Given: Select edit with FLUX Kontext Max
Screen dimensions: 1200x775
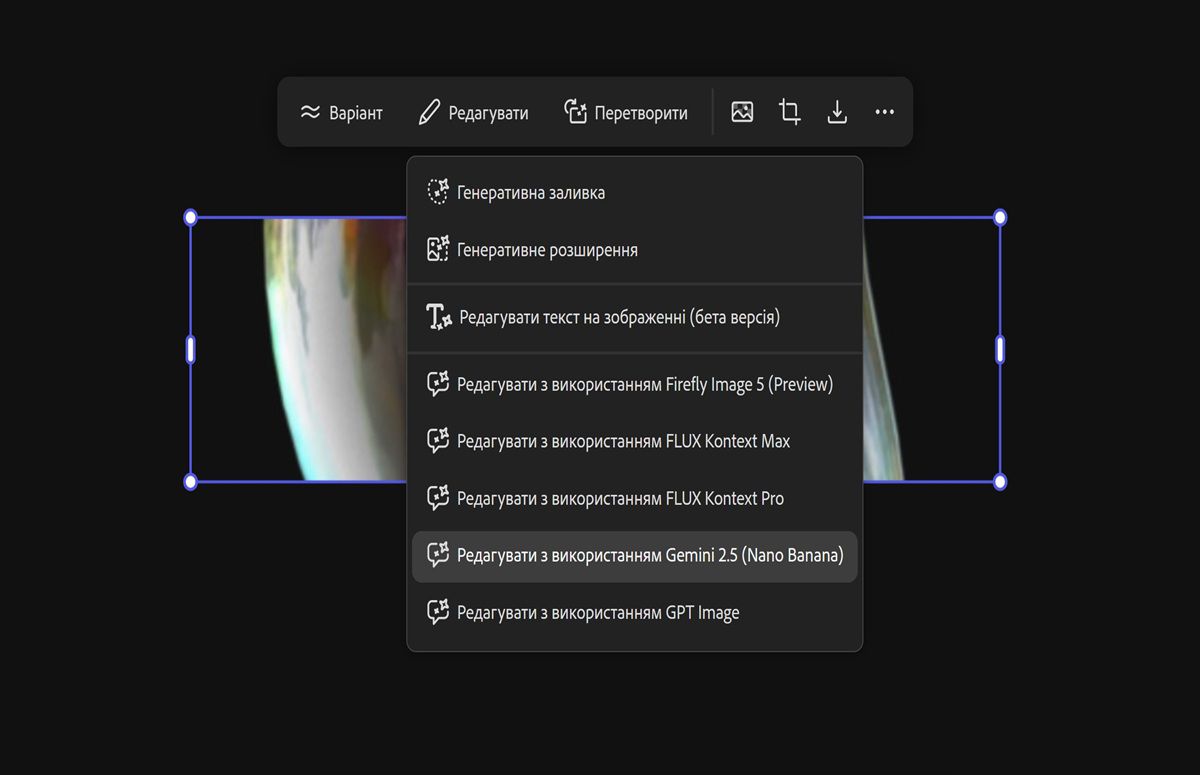Looking at the screenshot, I should [x=634, y=441].
